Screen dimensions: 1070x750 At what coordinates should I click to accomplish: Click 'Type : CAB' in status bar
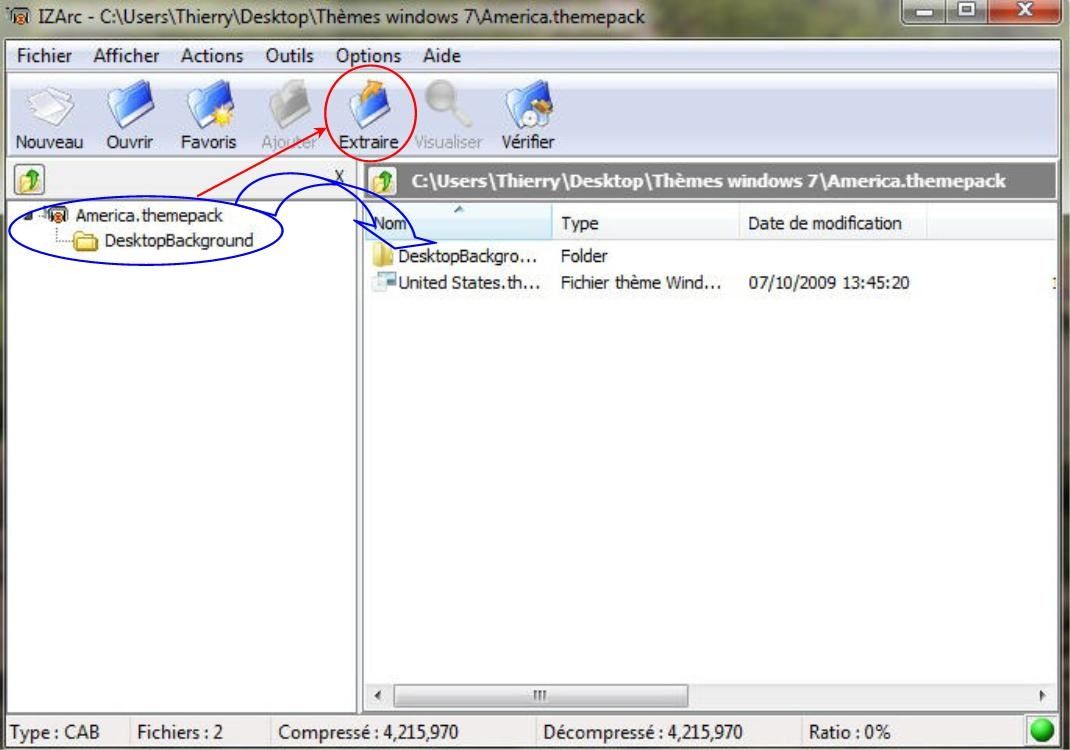pos(55,732)
